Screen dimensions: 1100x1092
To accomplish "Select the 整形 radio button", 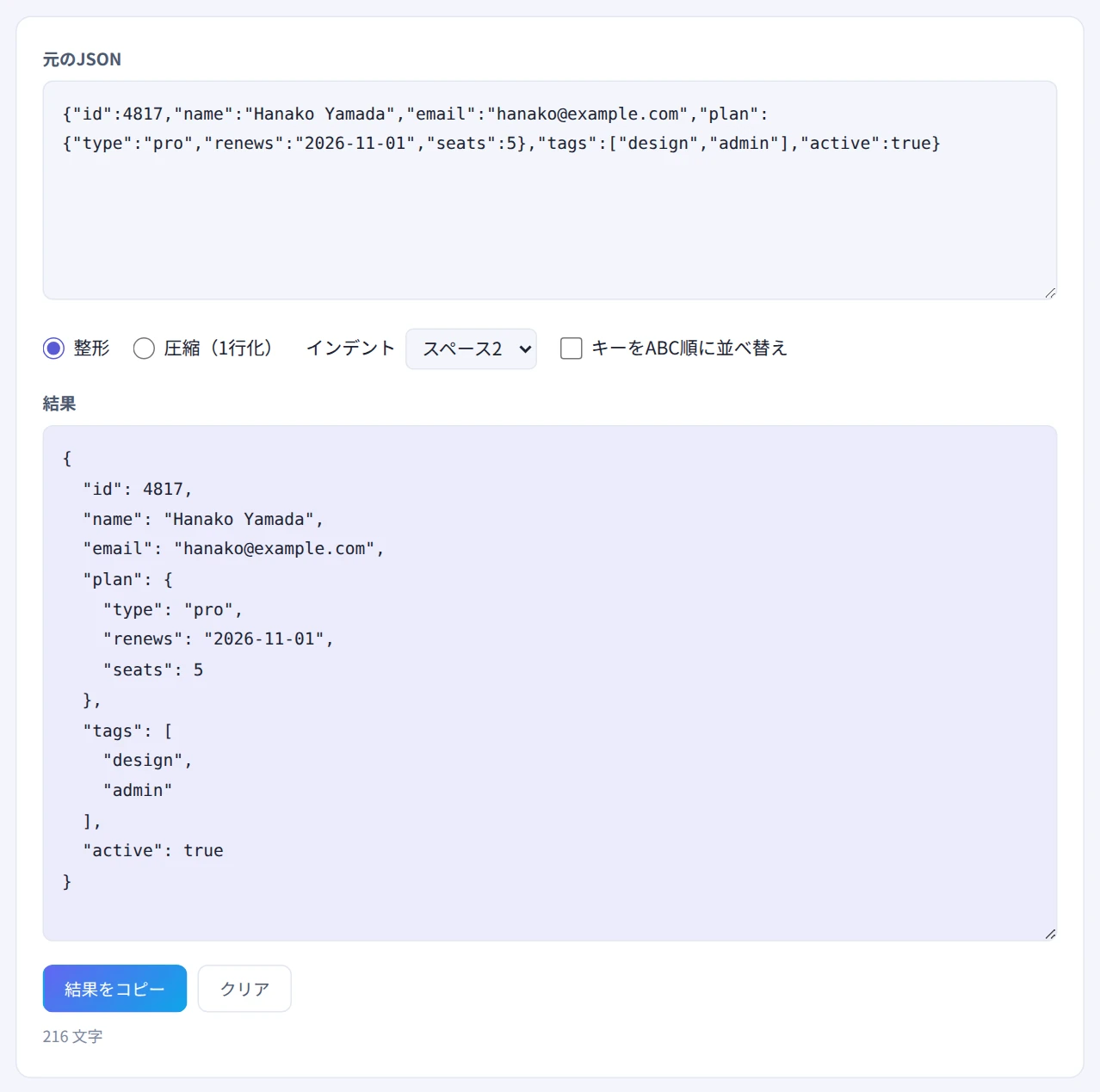I will (x=53, y=349).
